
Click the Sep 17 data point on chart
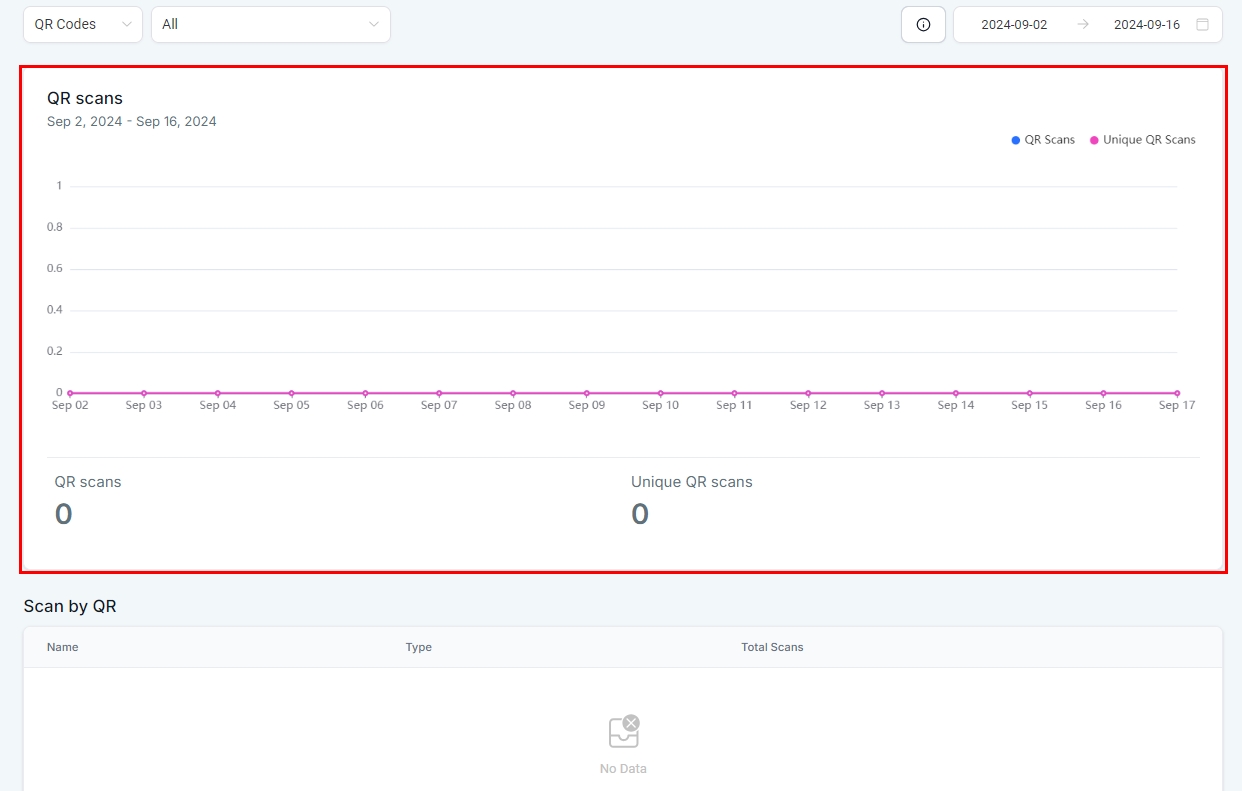click(x=1177, y=393)
